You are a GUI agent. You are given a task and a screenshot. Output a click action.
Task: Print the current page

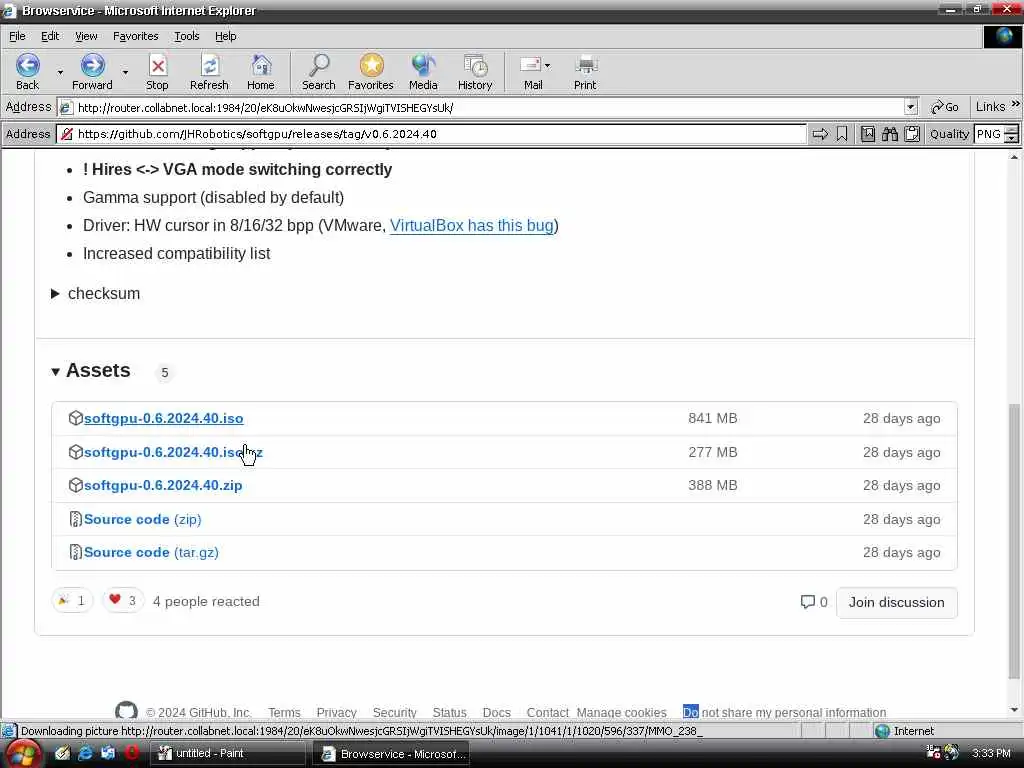pyautogui.click(x=585, y=72)
